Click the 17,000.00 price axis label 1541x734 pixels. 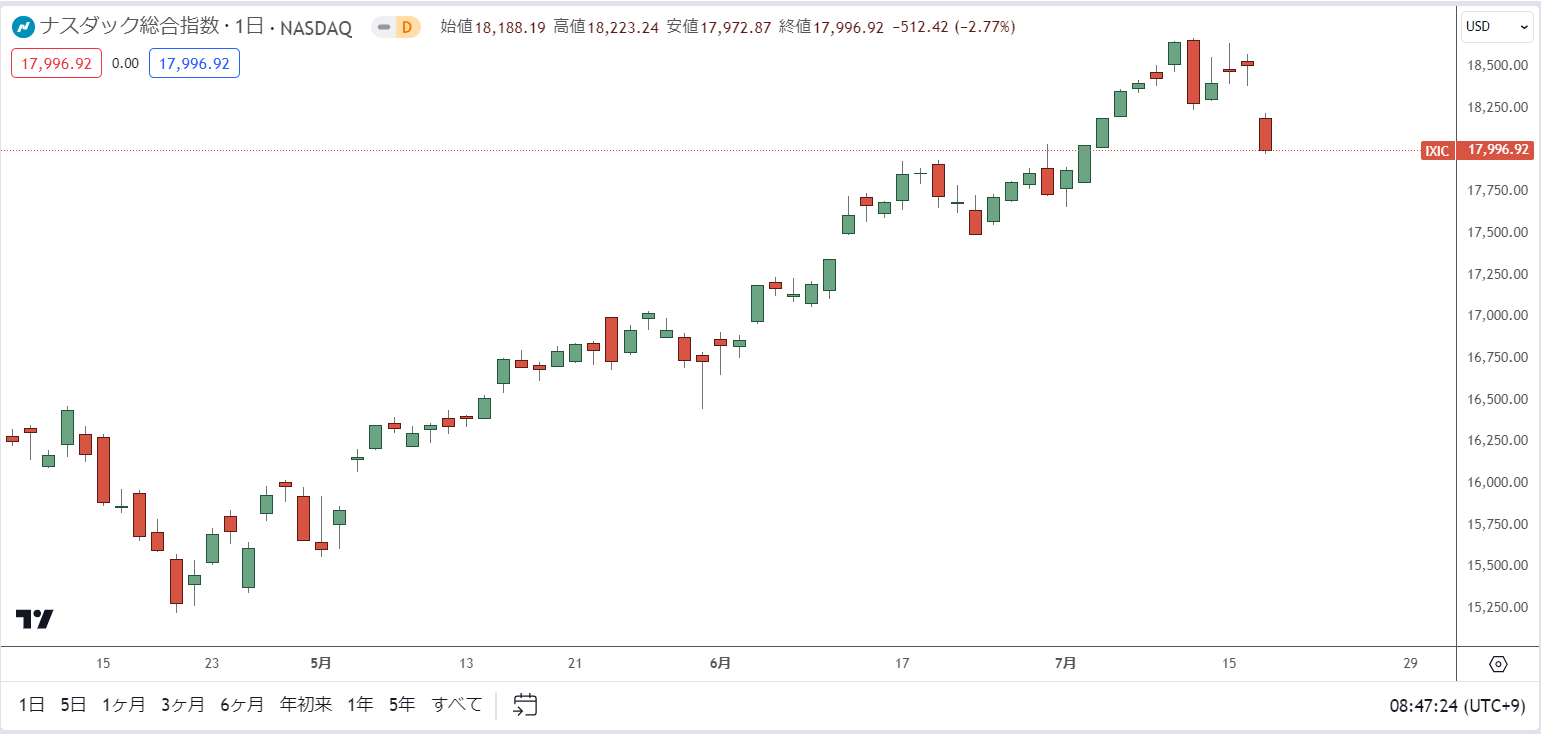[1496, 315]
